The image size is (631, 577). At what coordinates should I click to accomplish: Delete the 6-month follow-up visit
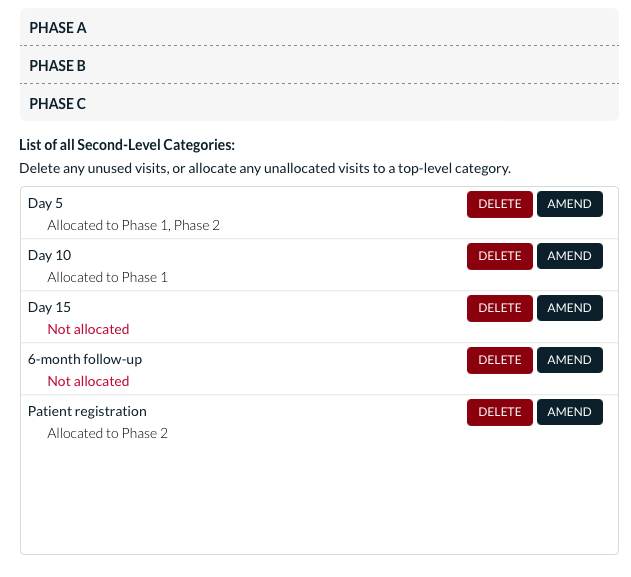[499, 360]
